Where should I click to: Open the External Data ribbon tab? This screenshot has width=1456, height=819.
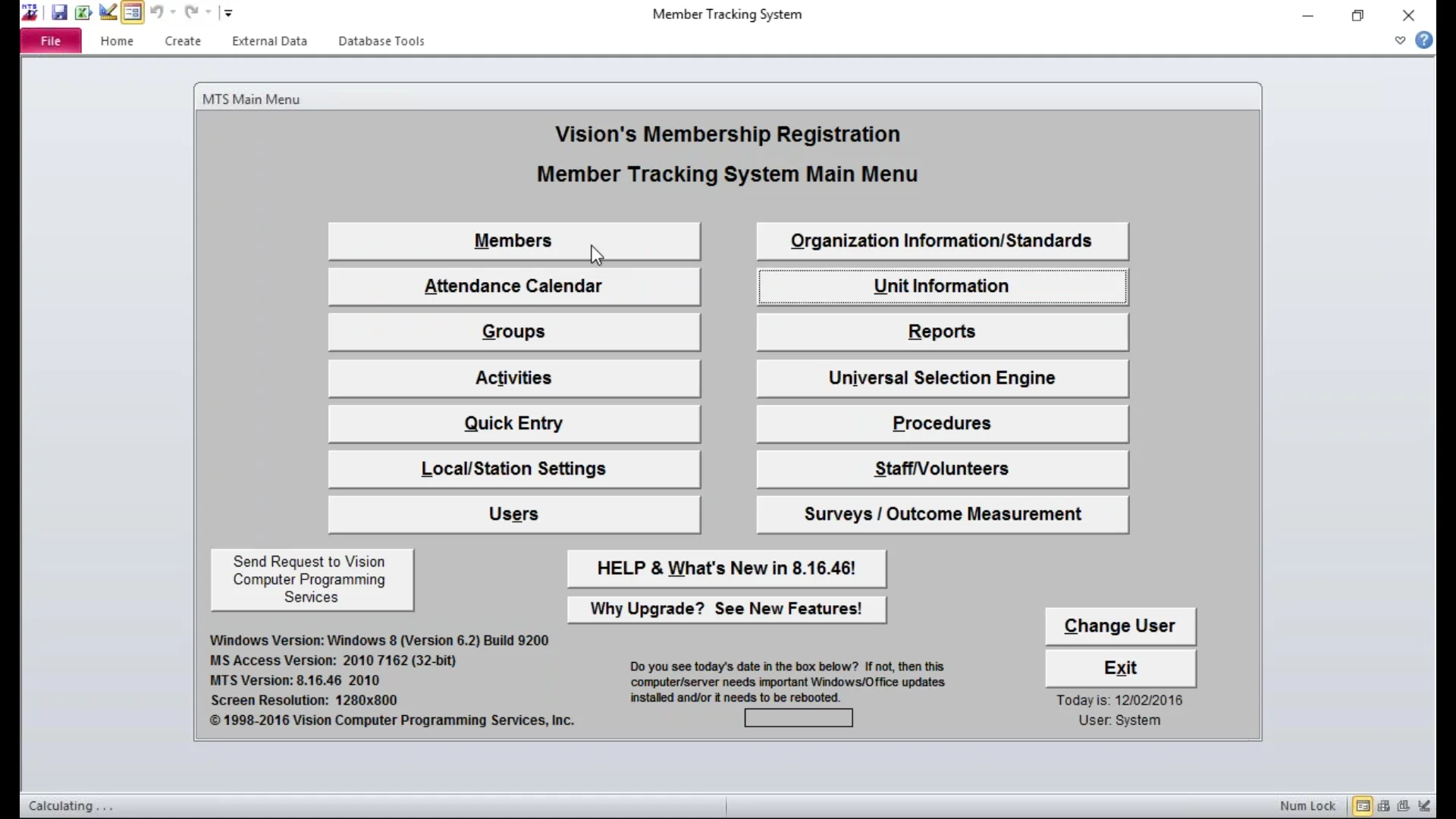click(269, 41)
